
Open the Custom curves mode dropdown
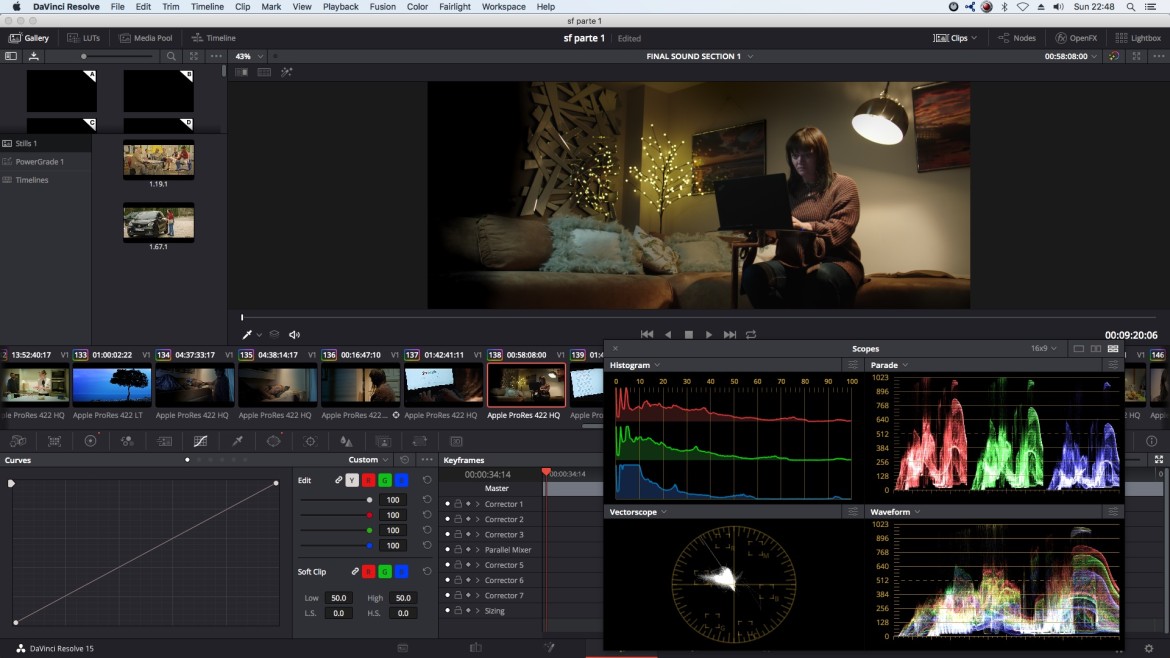pos(369,460)
